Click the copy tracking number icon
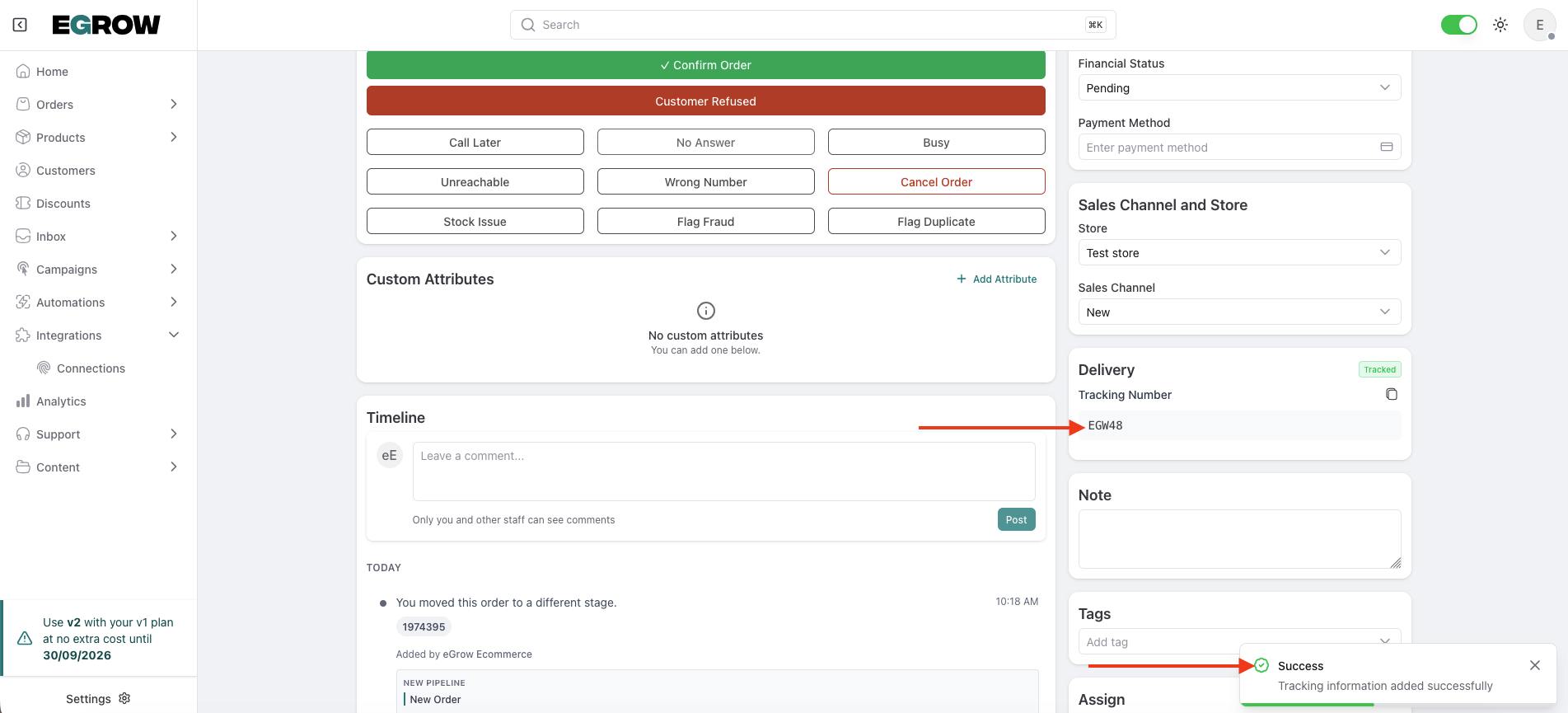 (x=1392, y=394)
